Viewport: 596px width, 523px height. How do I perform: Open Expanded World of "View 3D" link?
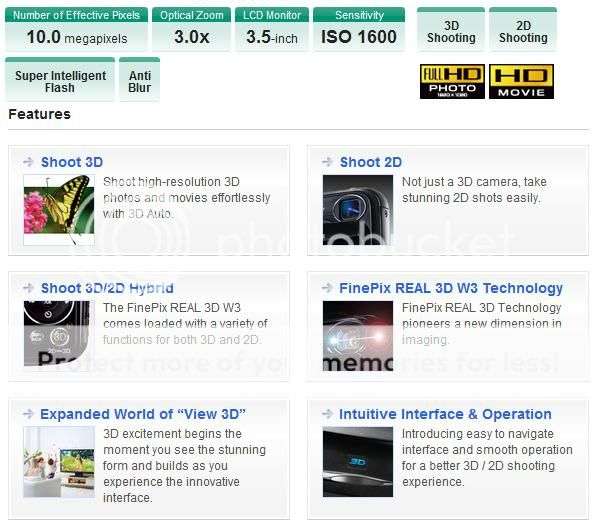pyautogui.click(x=143, y=414)
